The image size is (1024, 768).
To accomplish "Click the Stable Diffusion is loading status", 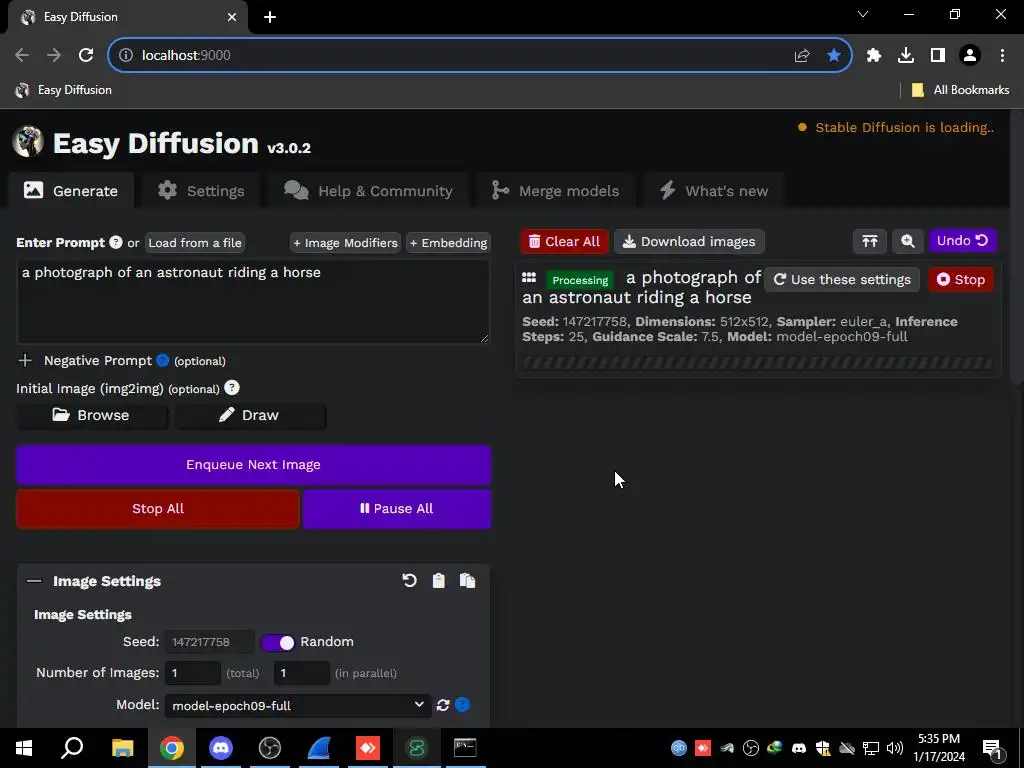I will [896, 127].
